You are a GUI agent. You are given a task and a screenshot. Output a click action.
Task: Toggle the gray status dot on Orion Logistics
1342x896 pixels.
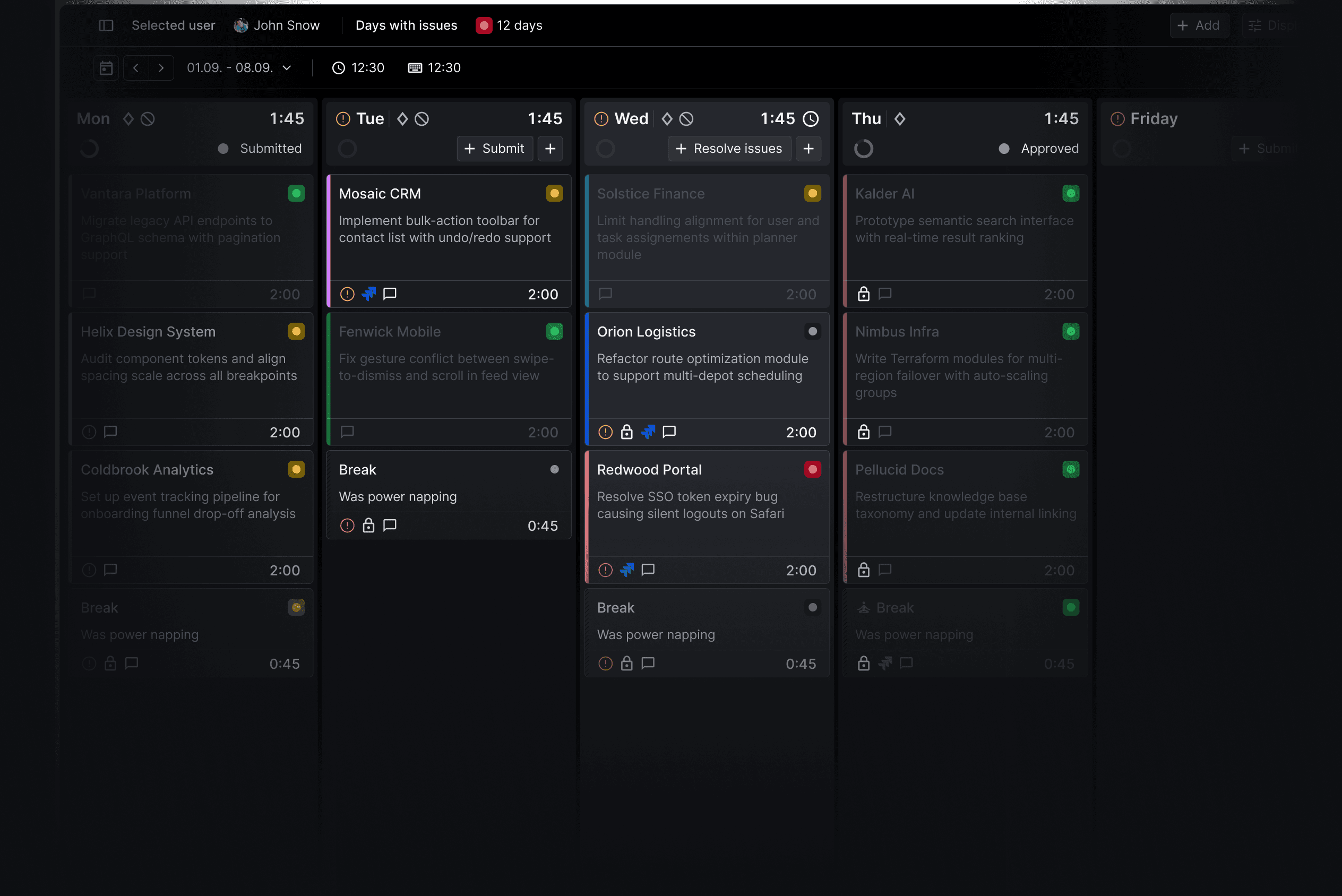point(812,331)
